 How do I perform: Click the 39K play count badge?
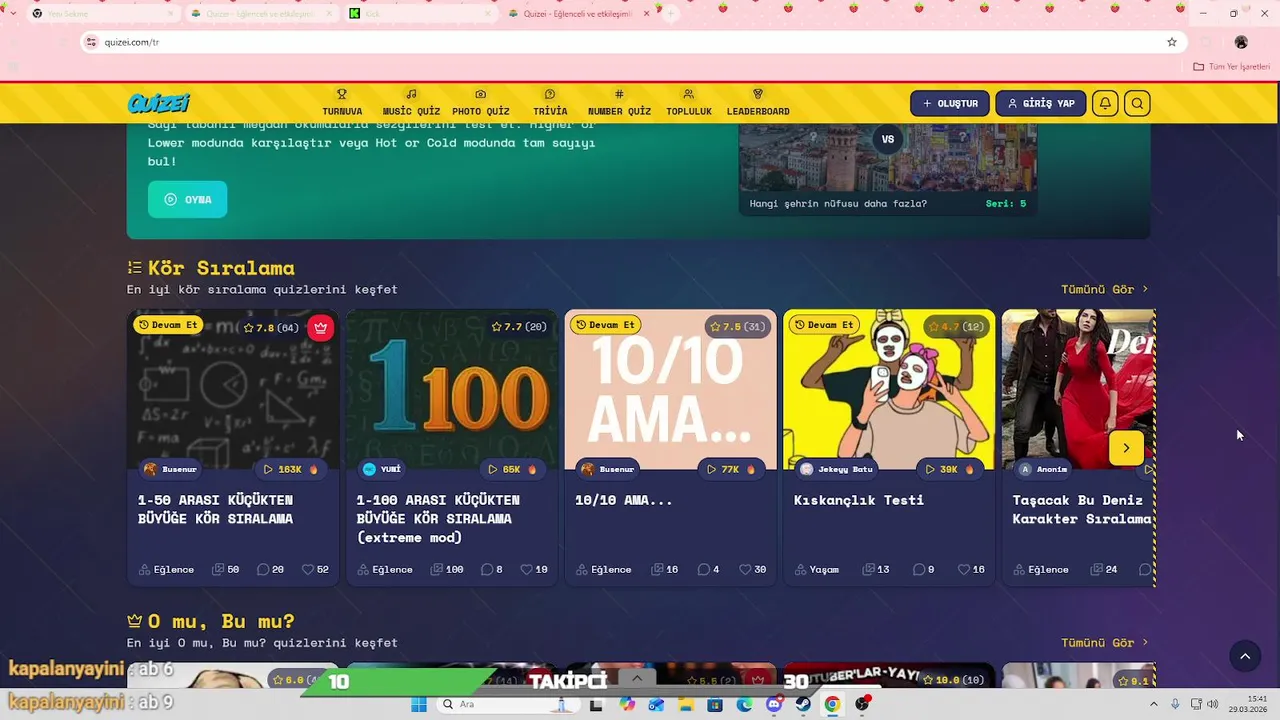point(948,469)
